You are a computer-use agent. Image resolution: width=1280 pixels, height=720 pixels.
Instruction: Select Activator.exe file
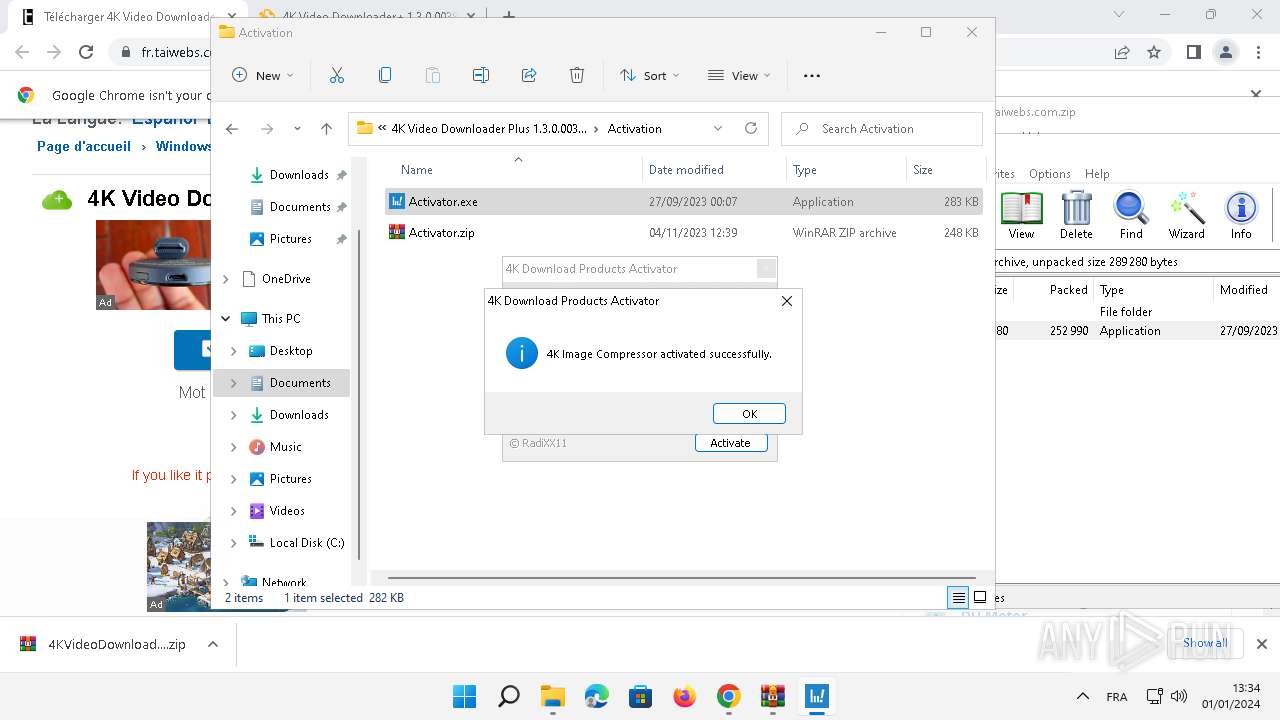coord(684,201)
